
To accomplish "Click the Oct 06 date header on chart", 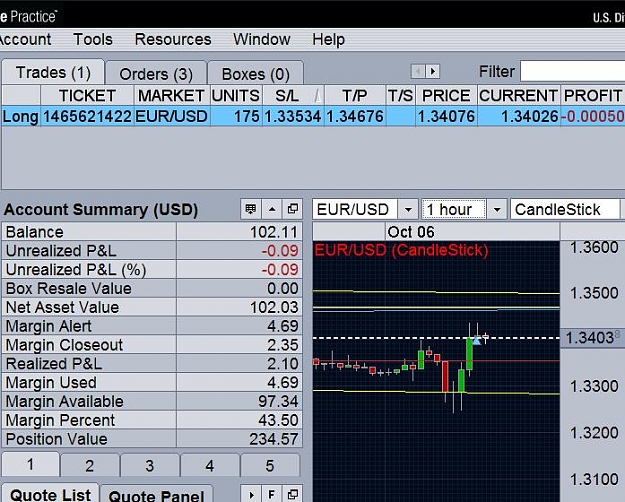I will (411, 232).
